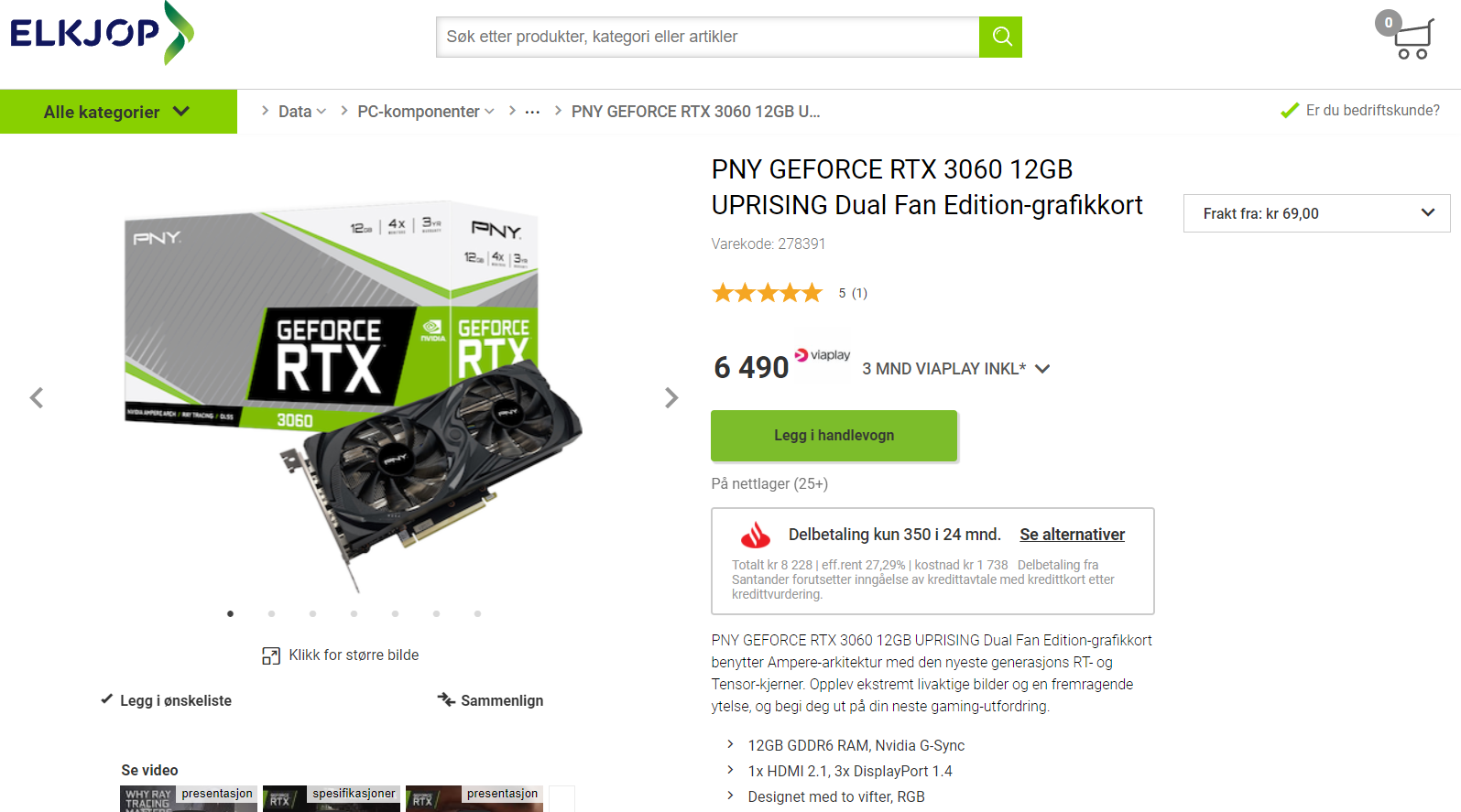Focus the product search field
Image resolution: width=1461 pixels, height=812 pixels.
707,37
